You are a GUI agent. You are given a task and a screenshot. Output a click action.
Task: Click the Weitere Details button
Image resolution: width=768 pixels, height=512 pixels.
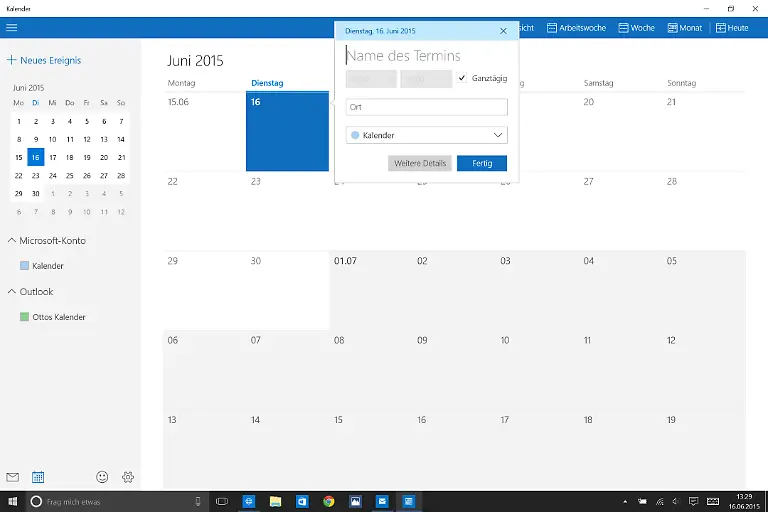[420, 163]
